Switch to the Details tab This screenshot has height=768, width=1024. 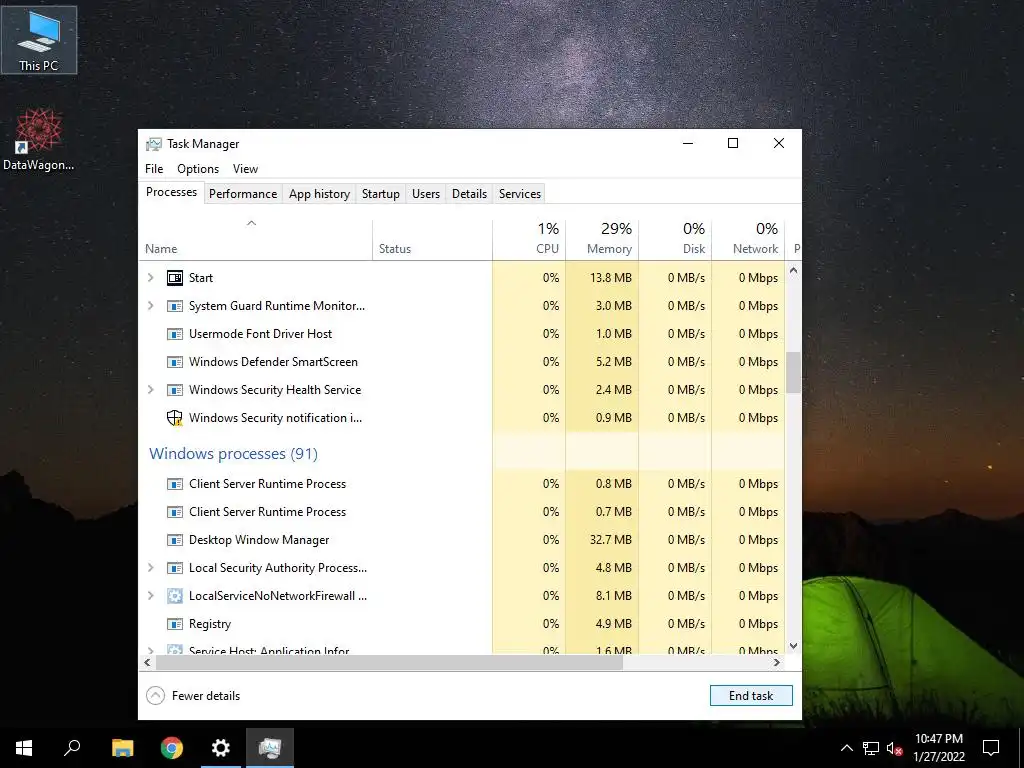click(x=470, y=194)
